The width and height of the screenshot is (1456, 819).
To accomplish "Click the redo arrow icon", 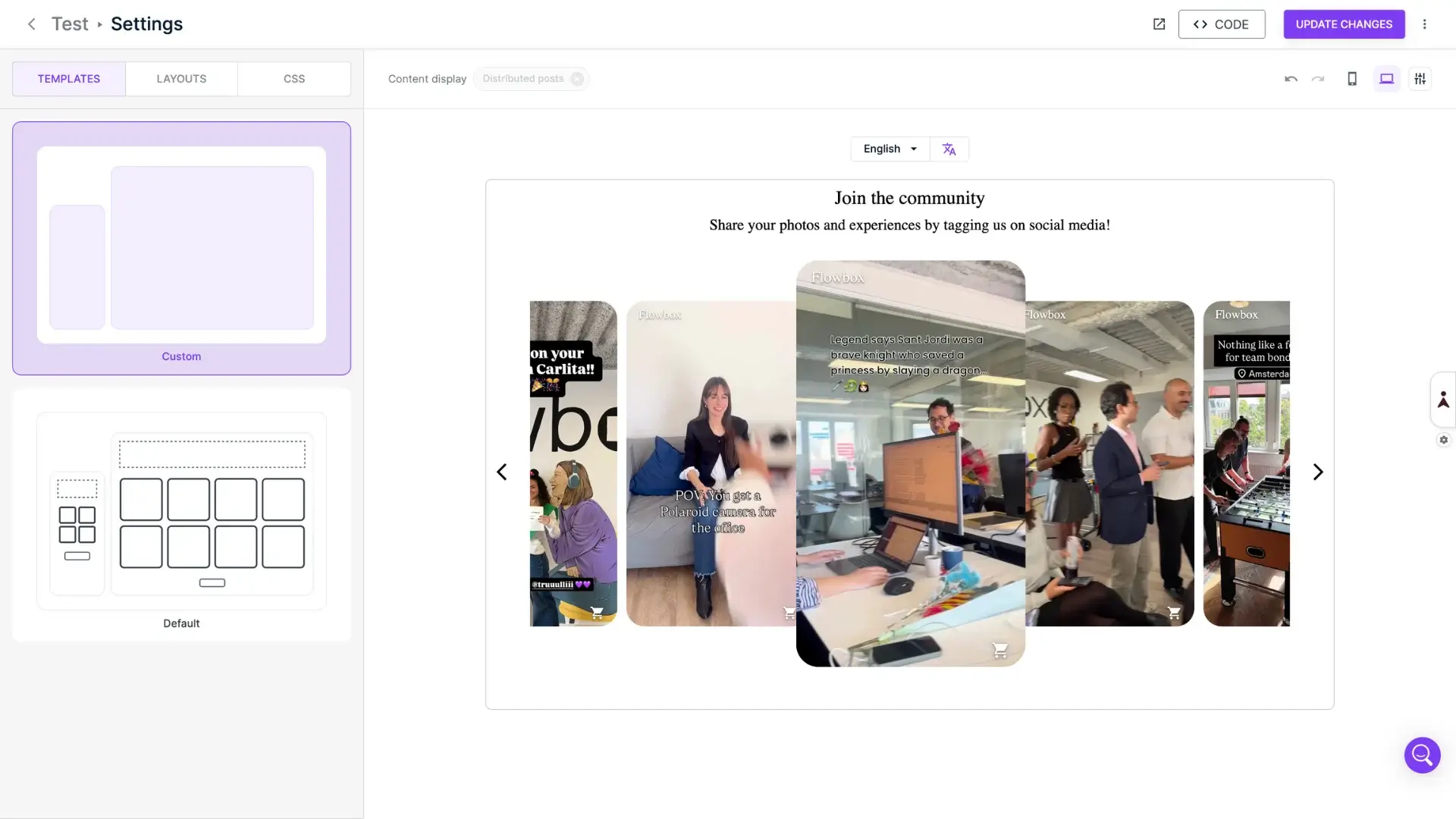I will click(1318, 79).
